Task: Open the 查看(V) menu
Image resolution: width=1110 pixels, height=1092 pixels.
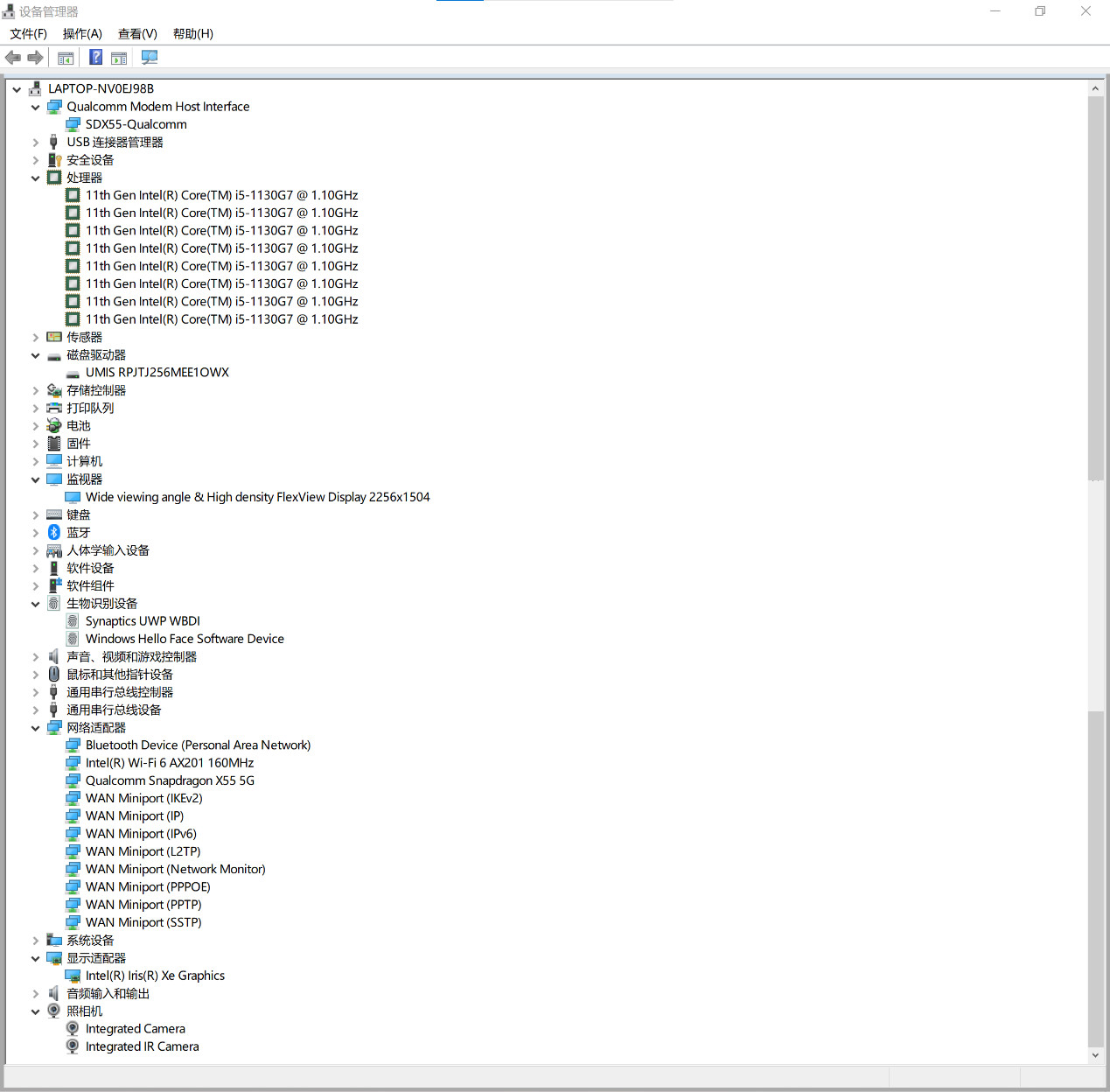Action: tap(137, 34)
